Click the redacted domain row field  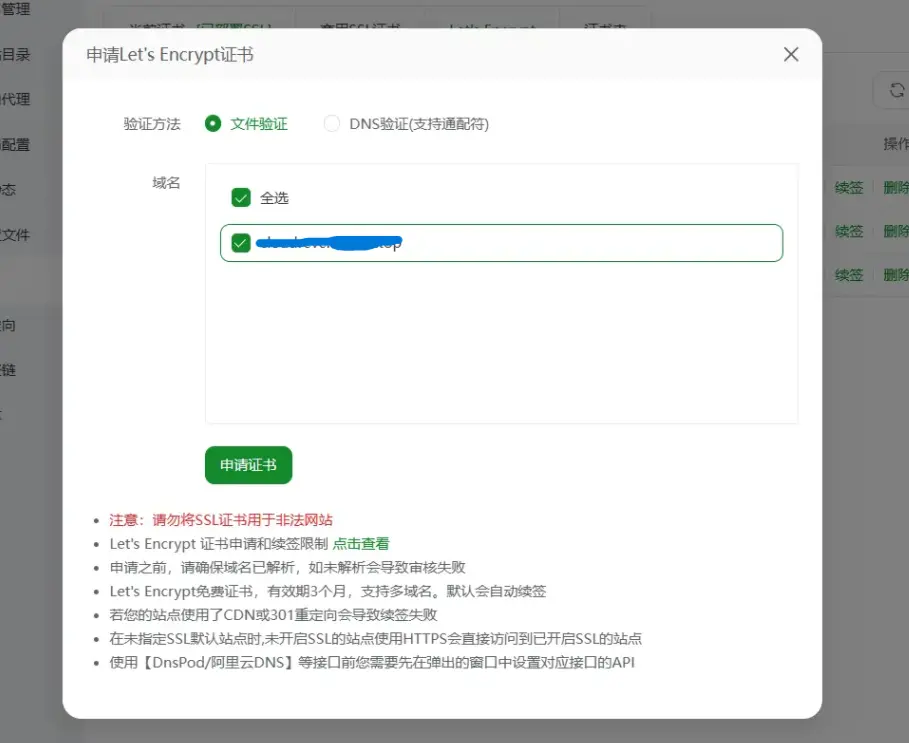pyautogui.click(x=501, y=243)
